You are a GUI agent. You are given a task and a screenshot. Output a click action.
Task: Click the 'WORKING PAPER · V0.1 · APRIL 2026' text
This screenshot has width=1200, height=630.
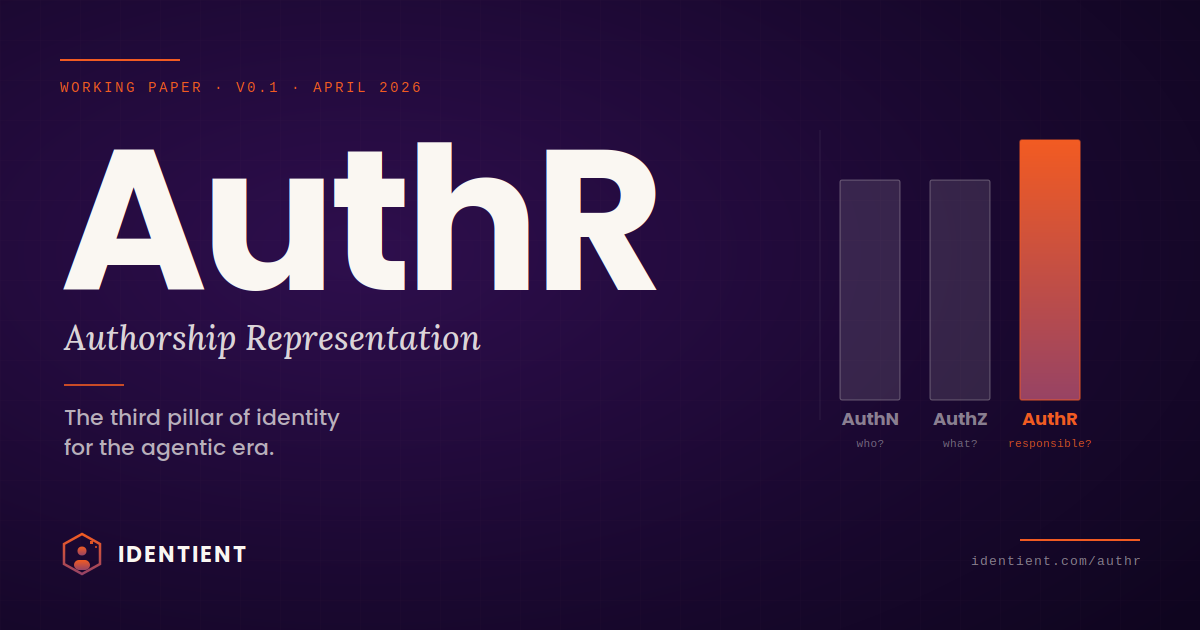(x=241, y=88)
